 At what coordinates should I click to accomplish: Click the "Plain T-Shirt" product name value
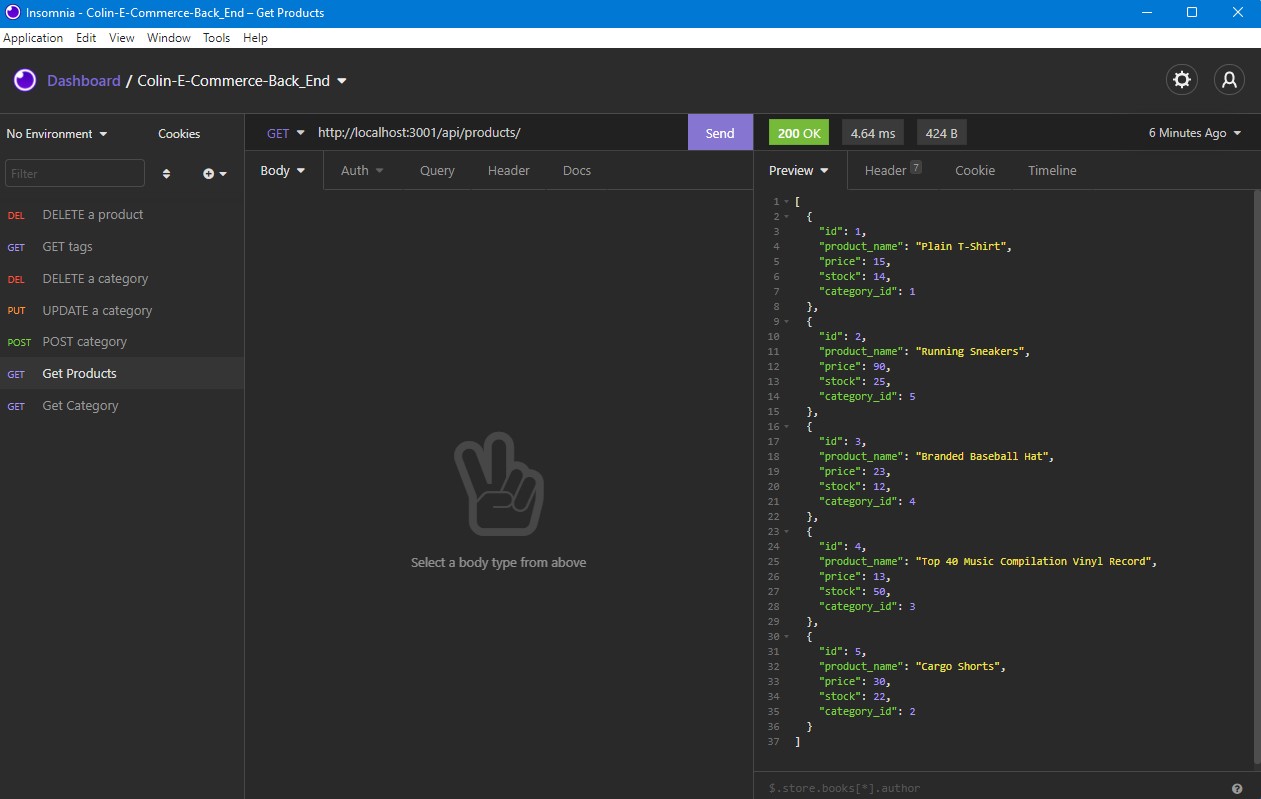[x=962, y=246]
